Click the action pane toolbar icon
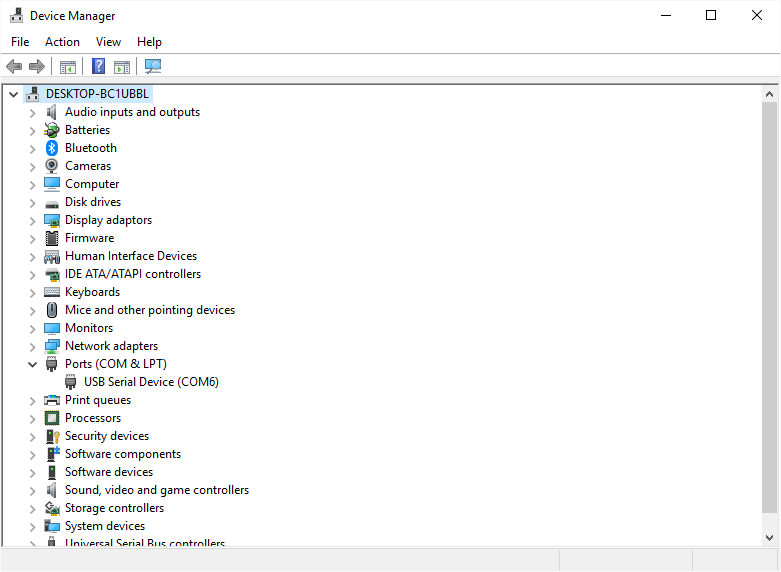Viewport: 781px width, 572px height. coord(122,67)
